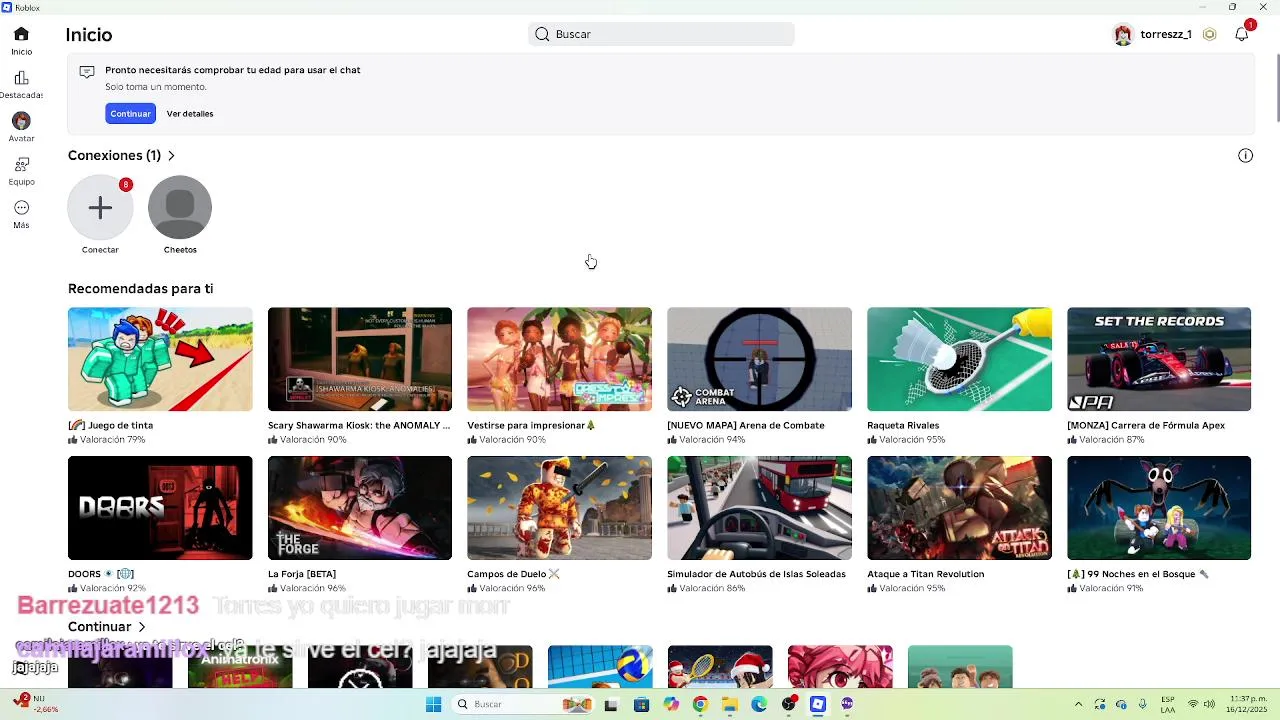This screenshot has height=720, width=1280.
Task: Open Arena de Combate game thumbnail
Action: (759, 359)
